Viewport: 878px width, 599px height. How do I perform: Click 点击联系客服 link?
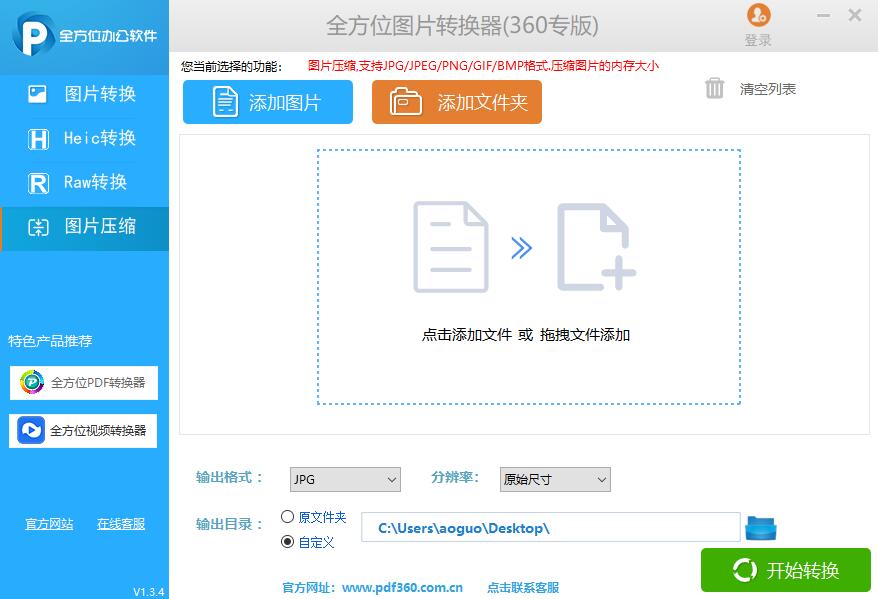point(523,587)
